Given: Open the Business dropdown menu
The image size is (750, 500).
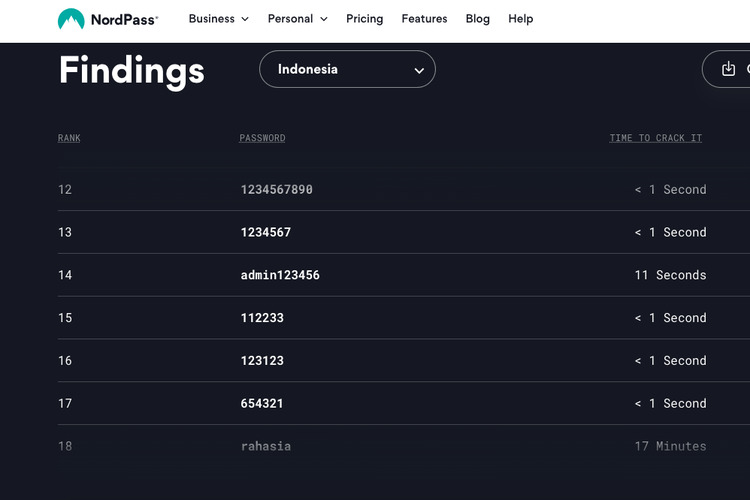Looking at the screenshot, I should tap(218, 19).
